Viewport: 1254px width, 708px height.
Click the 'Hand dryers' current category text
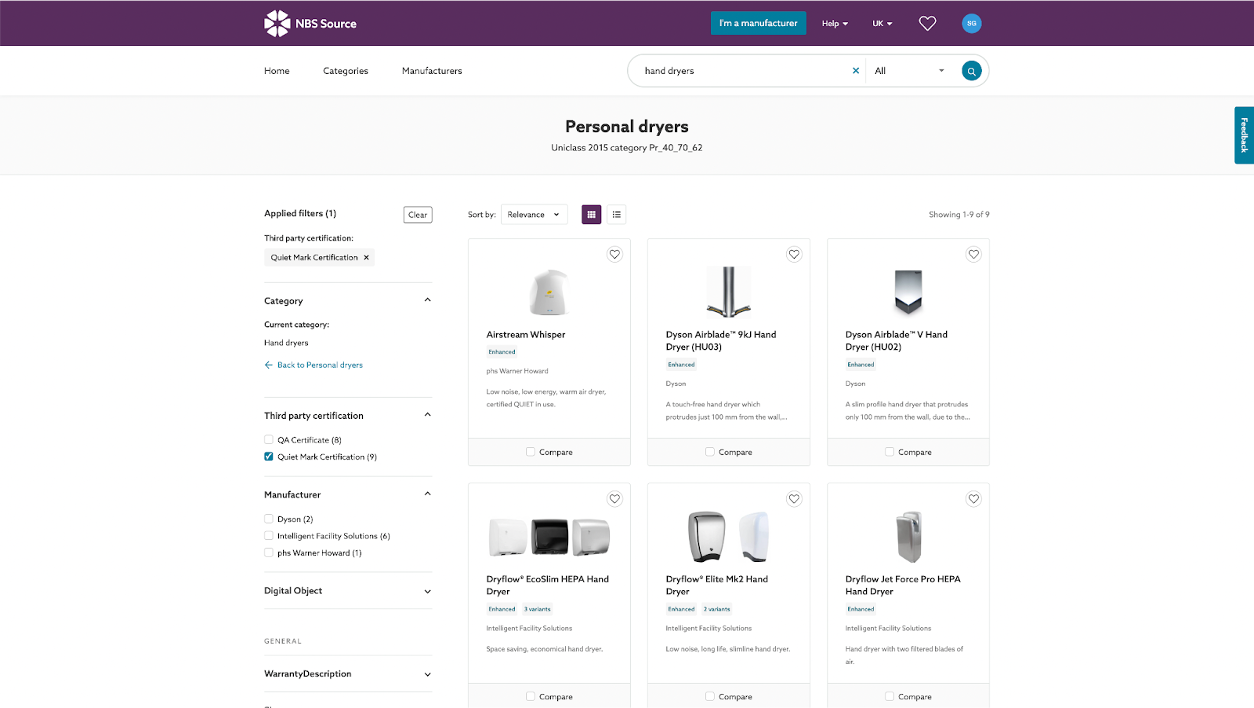point(286,343)
